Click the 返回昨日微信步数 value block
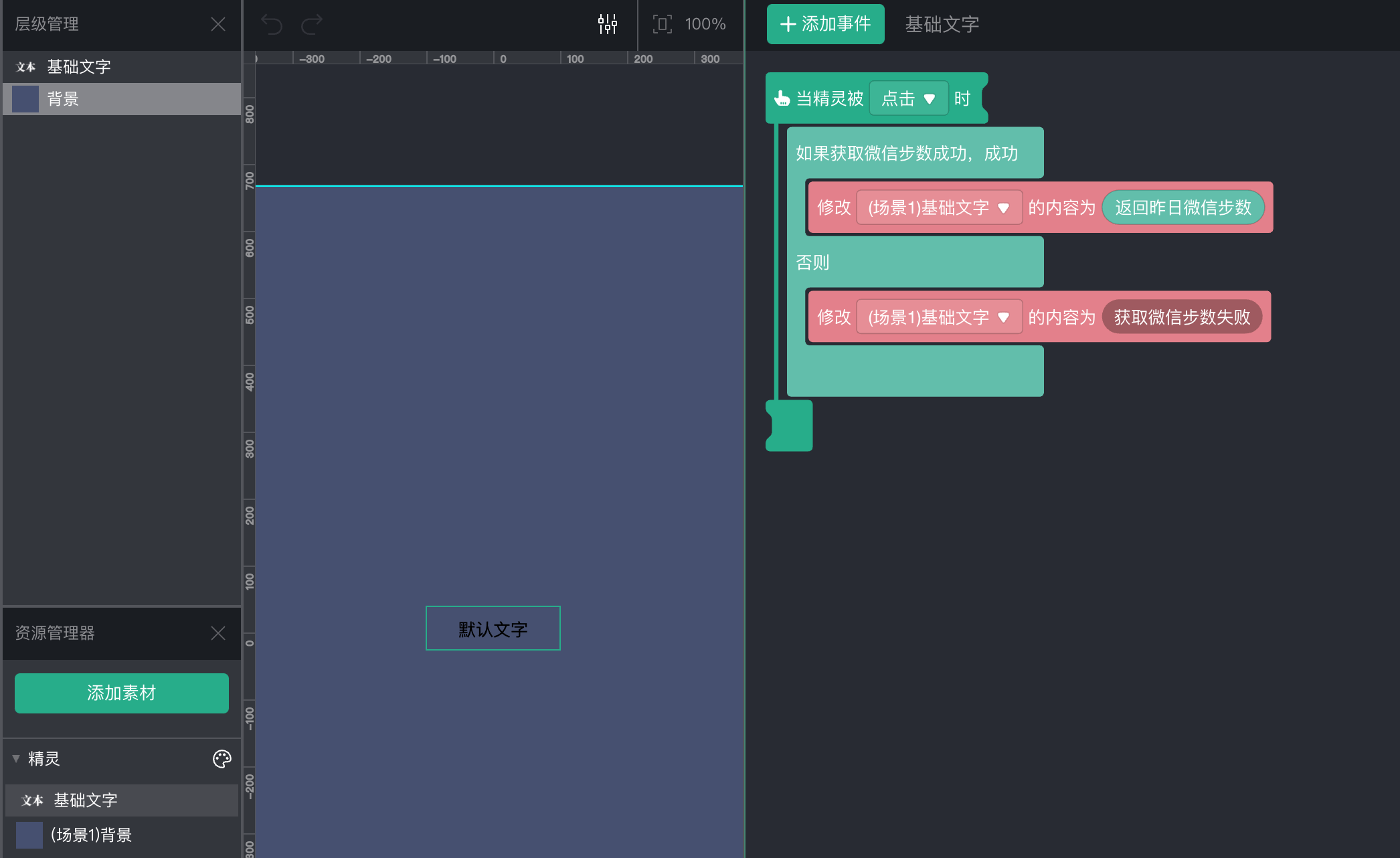The height and width of the screenshot is (858, 1400). [x=1183, y=208]
